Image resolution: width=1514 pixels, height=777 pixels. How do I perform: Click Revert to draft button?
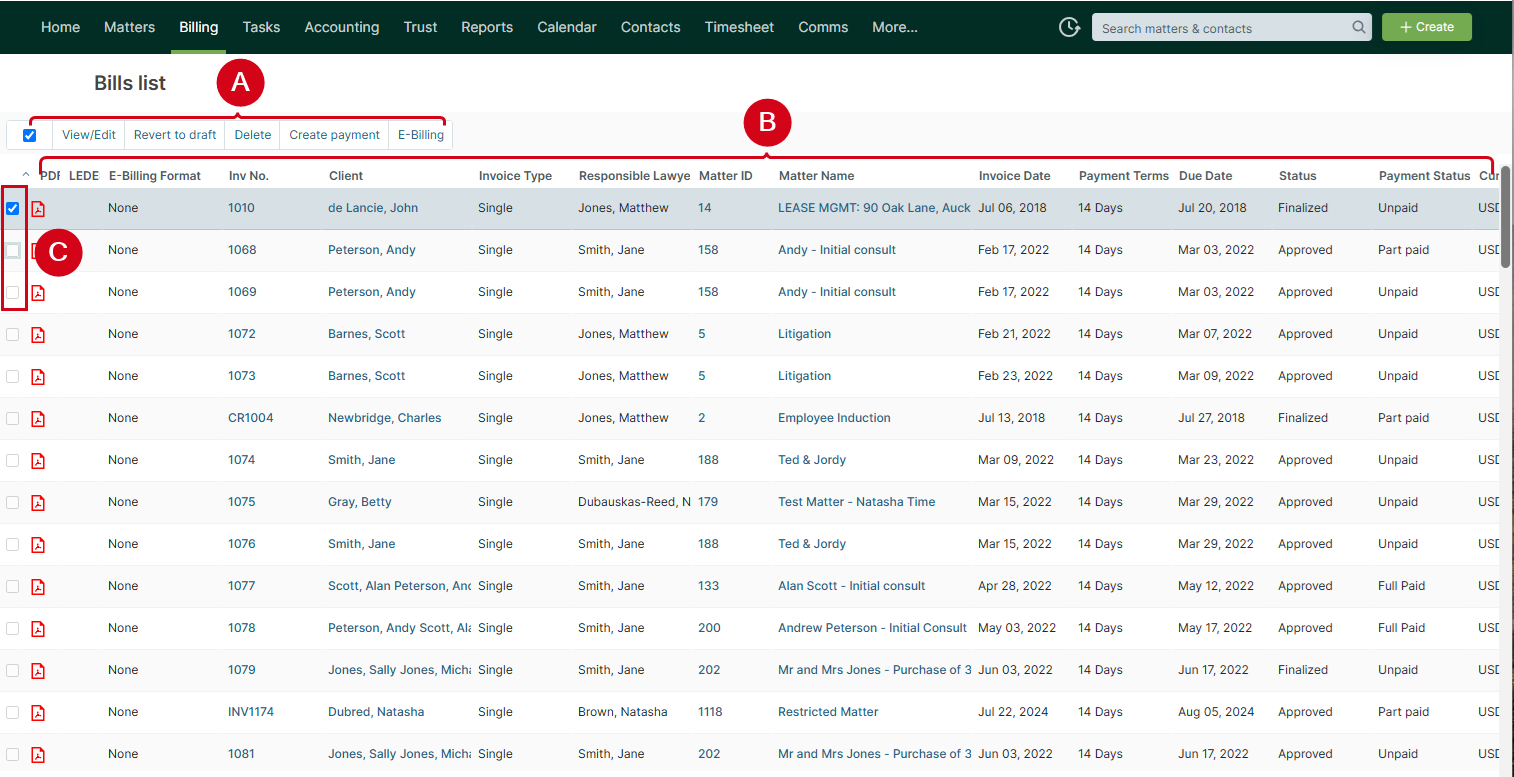pos(175,135)
